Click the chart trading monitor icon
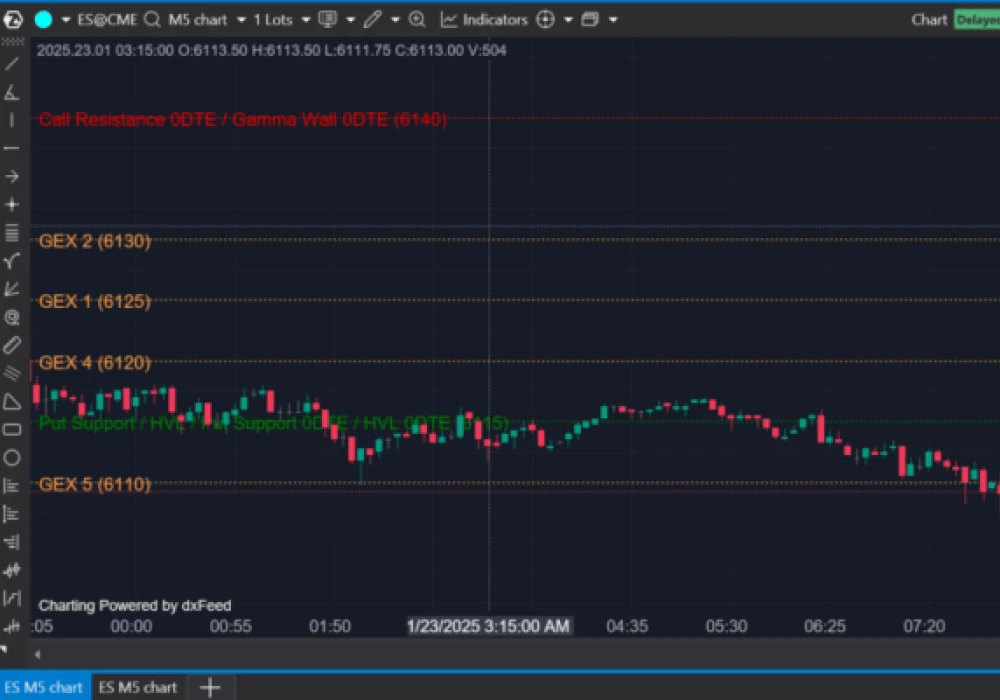 [x=328, y=20]
